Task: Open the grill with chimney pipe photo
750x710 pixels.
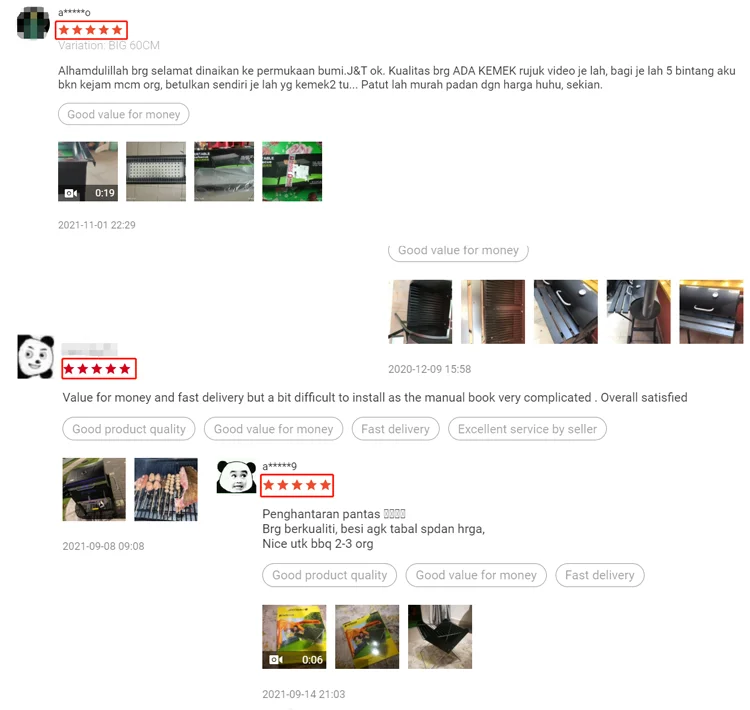Action: pyautogui.click(x=639, y=312)
